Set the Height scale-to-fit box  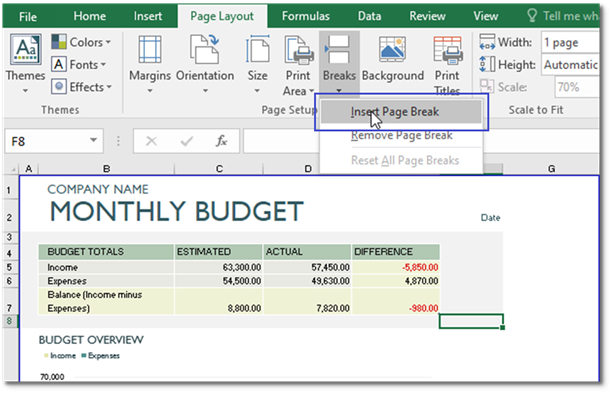(x=570, y=65)
